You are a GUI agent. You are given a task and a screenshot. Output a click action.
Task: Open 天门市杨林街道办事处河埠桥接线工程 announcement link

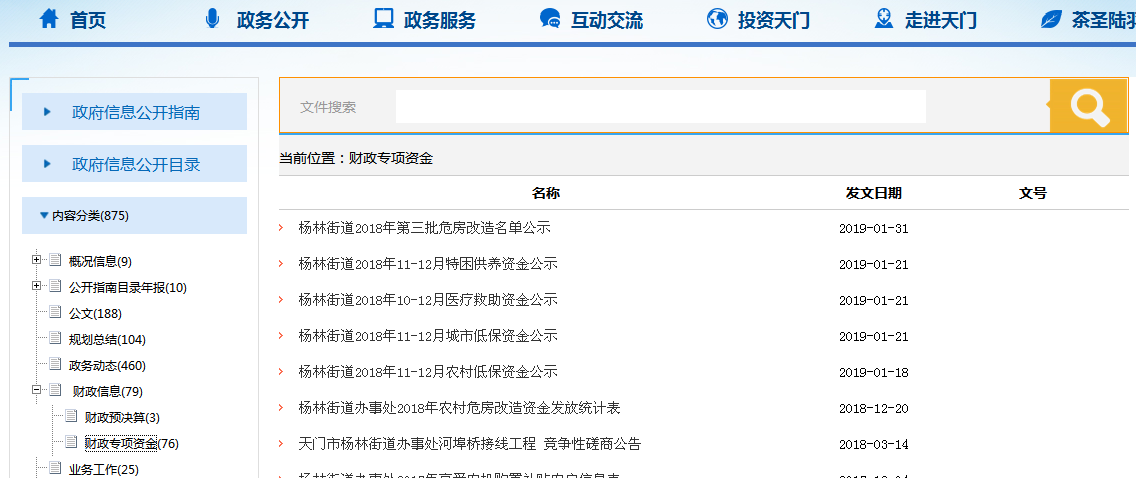click(x=469, y=444)
